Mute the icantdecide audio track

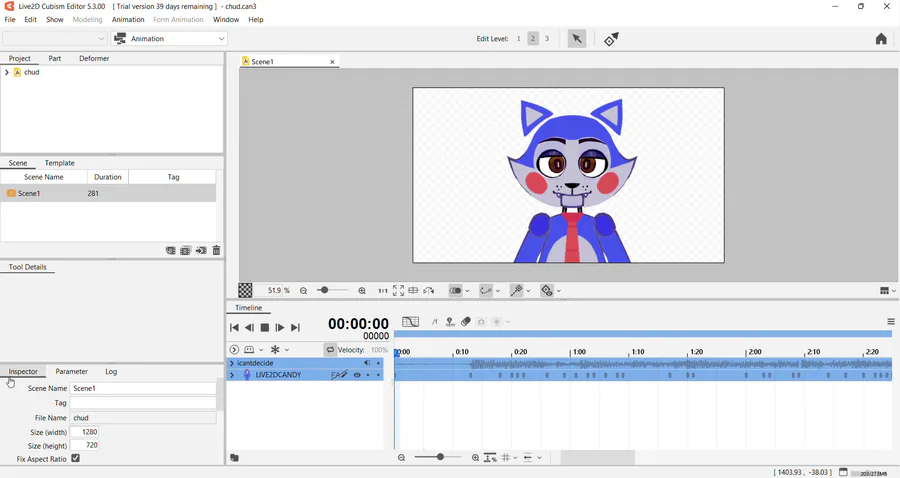(x=367, y=363)
